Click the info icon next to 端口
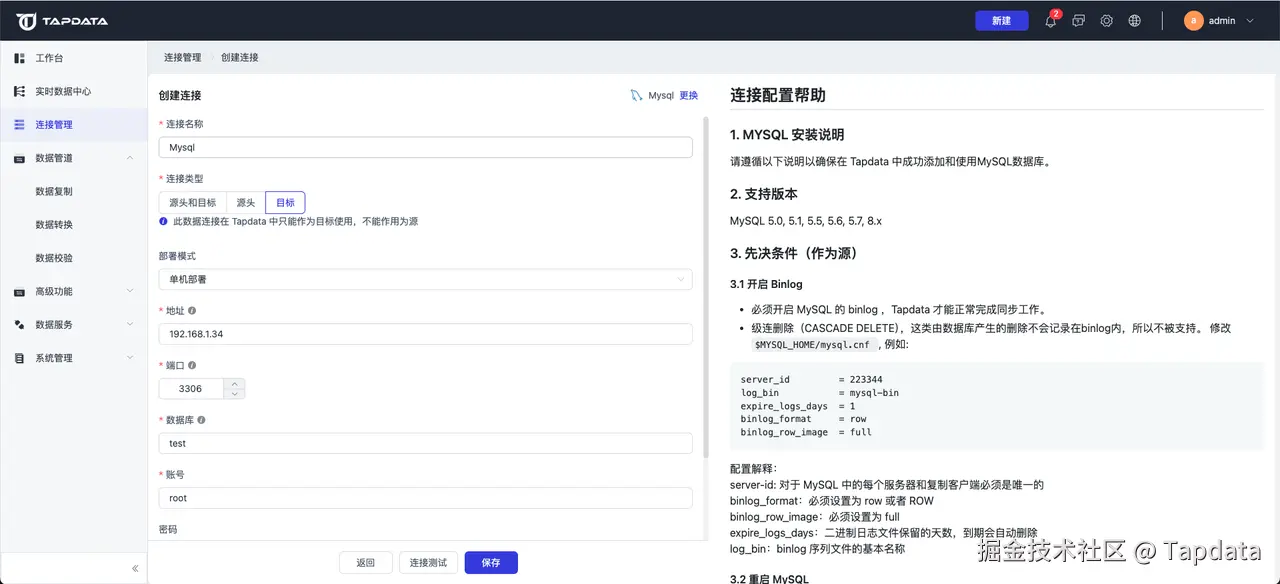The width and height of the screenshot is (1280, 584). [192, 366]
